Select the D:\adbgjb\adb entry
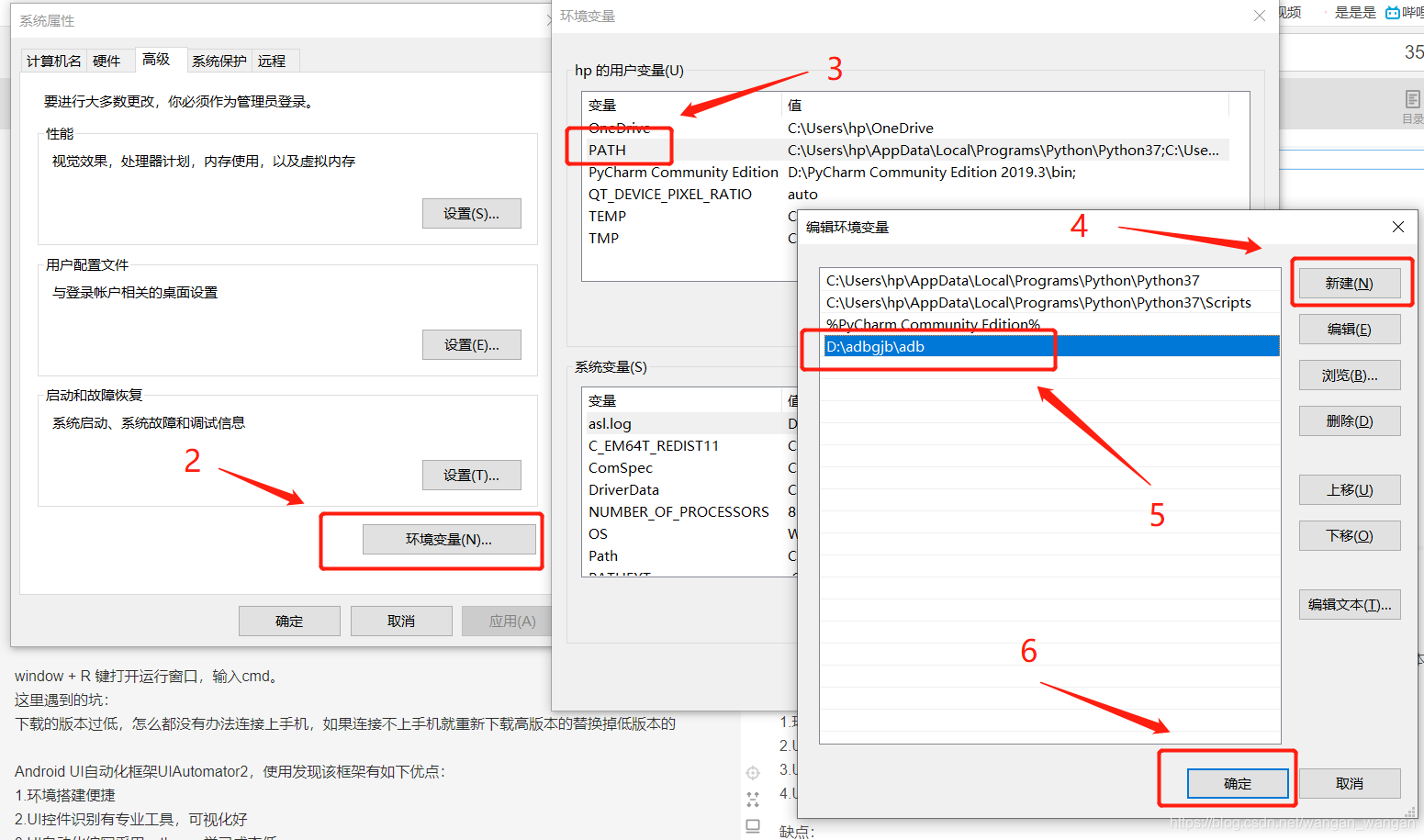Viewport: 1424px width, 840px height. 1050,346
